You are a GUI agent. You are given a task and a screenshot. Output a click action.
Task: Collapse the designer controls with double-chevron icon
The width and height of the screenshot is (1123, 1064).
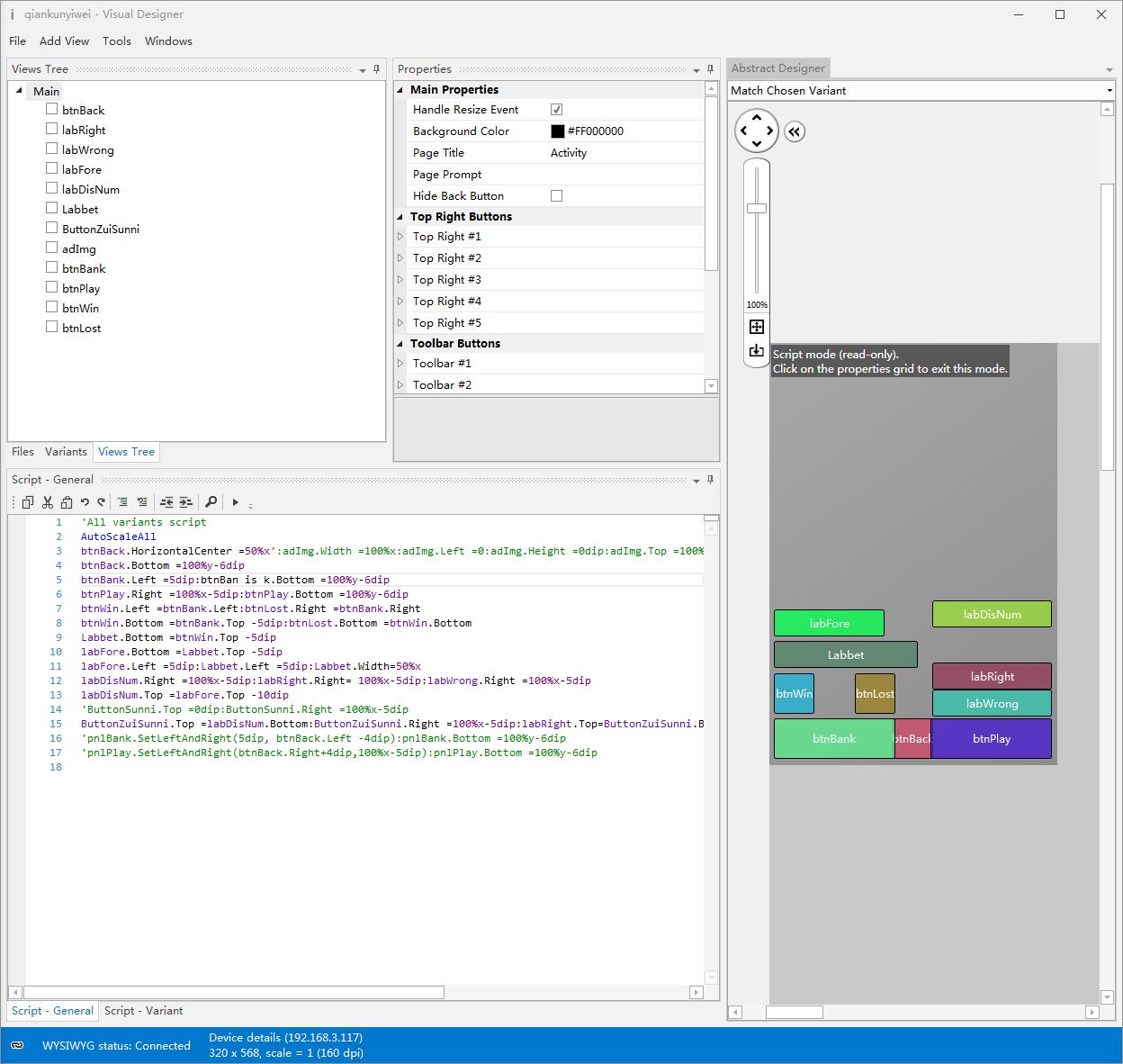click(x=794, y=131)
